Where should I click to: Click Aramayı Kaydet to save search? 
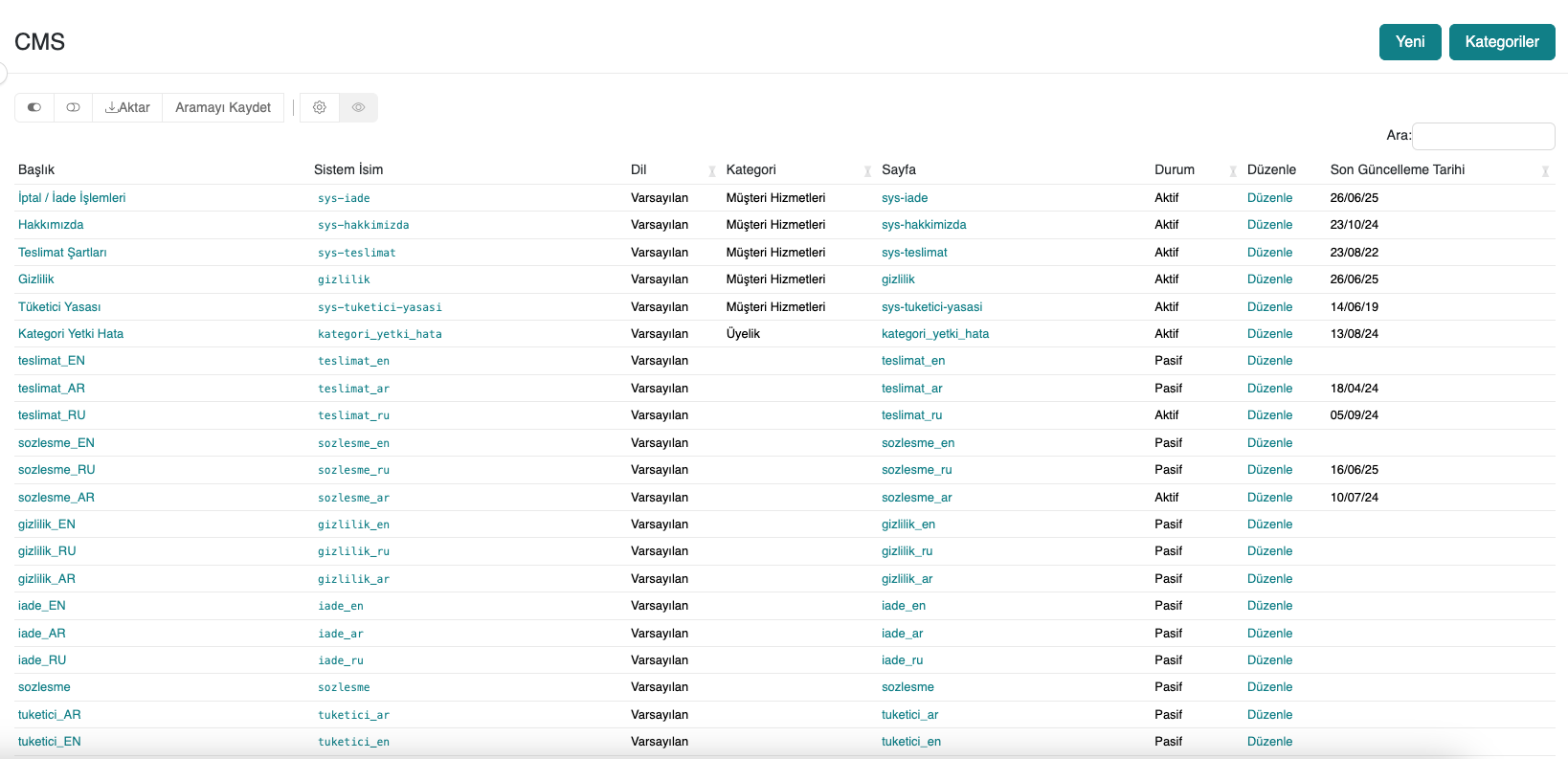(223, 107)
